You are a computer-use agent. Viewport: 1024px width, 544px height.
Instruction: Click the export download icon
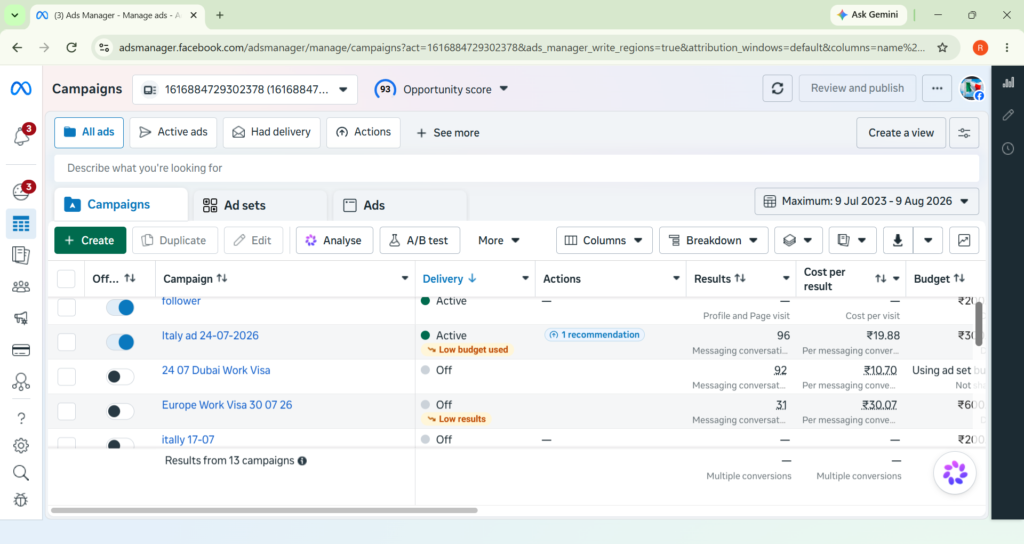(897, 240)
